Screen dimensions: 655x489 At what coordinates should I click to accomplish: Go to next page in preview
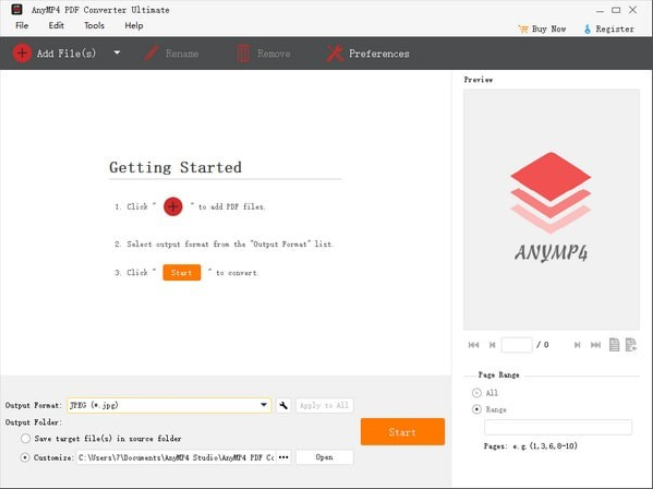click(577, 345)
